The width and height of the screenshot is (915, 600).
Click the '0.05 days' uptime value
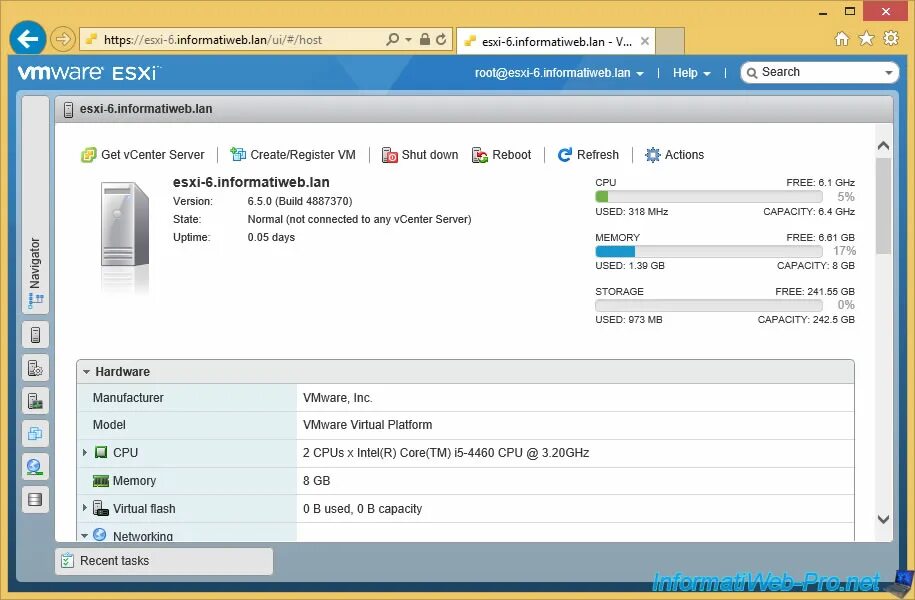pos(271,238)
